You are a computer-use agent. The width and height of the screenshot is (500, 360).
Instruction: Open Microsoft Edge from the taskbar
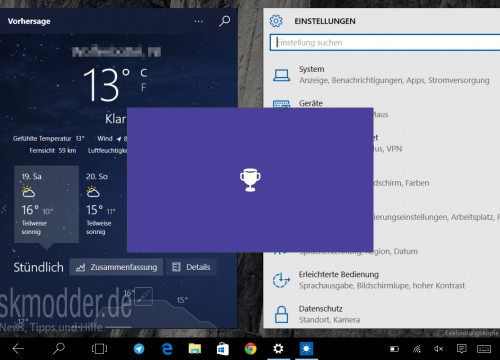[167, 349]
